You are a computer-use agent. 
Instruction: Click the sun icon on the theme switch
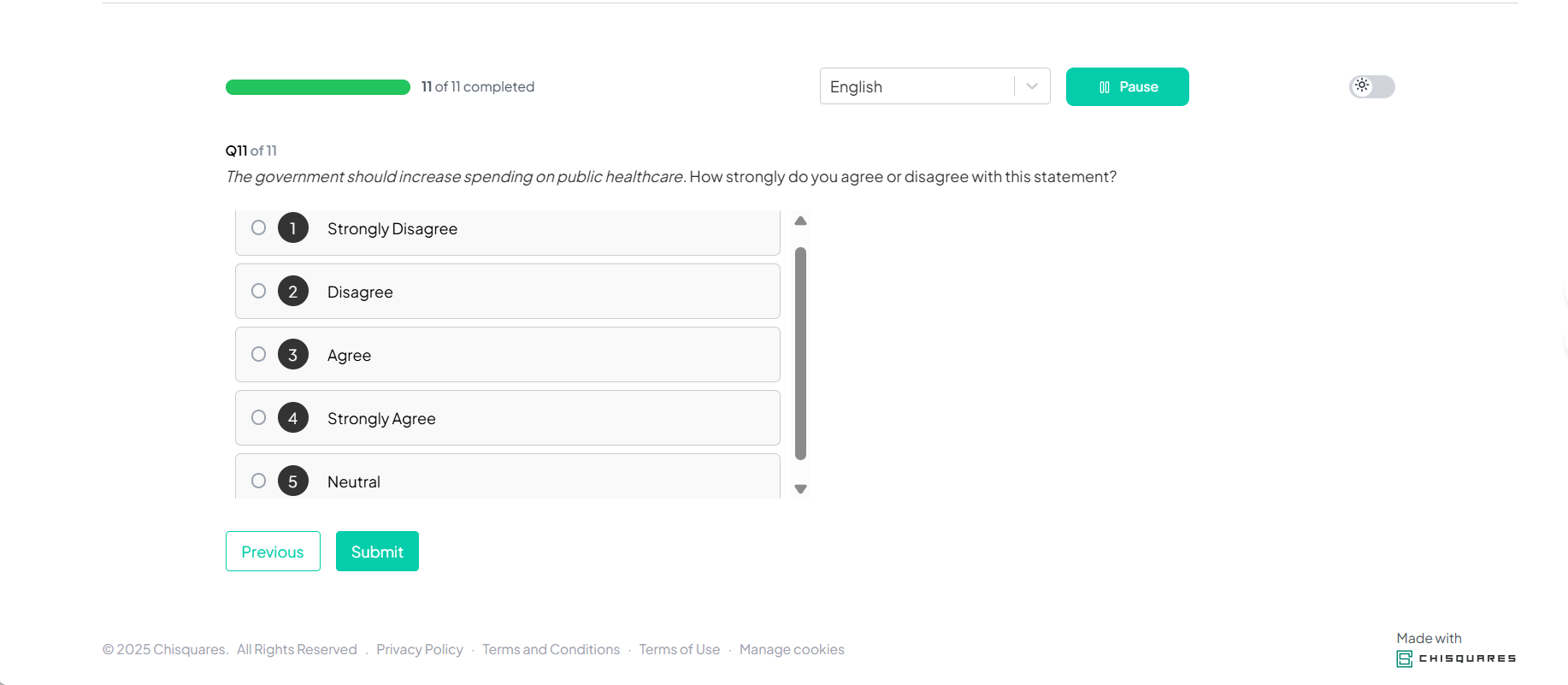click(1362, 86)
